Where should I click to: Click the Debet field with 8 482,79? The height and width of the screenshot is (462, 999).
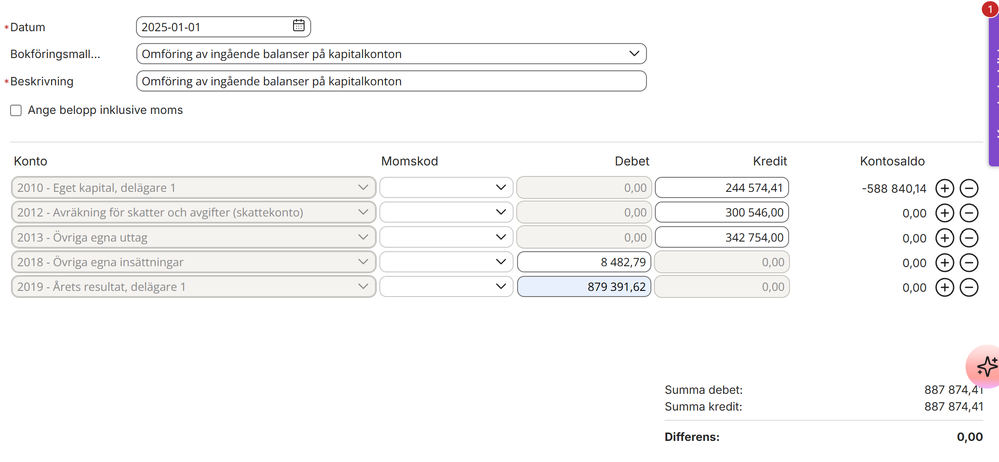[x=584, y=262]
